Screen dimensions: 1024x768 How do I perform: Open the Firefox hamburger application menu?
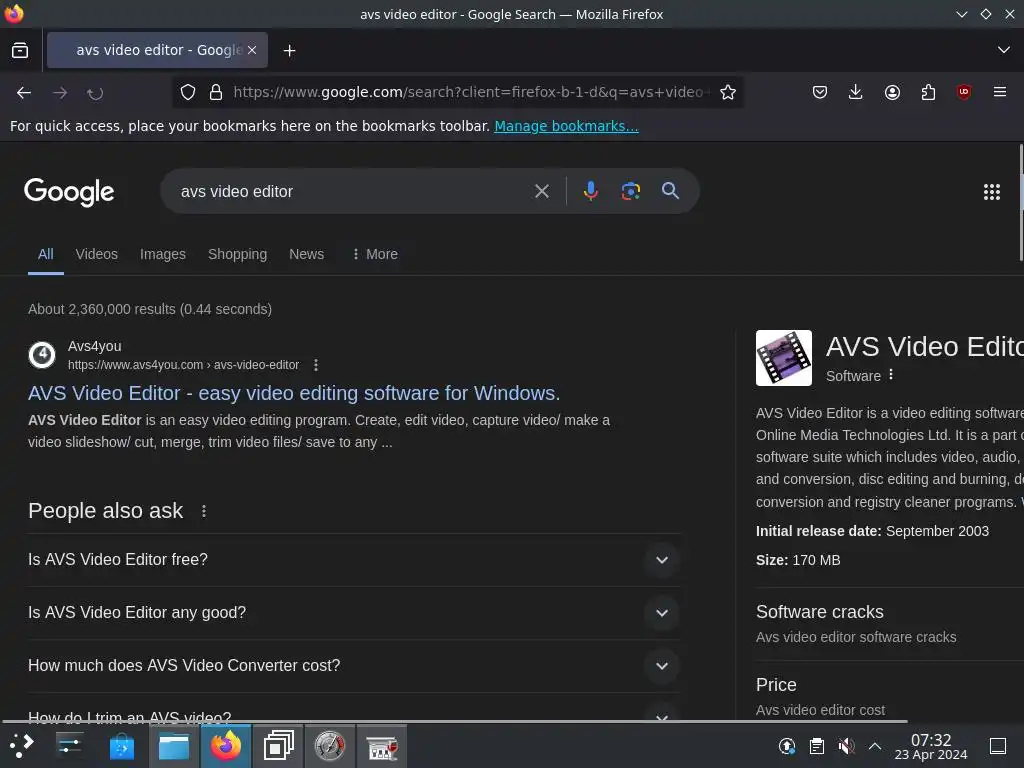click(1000, 92)
